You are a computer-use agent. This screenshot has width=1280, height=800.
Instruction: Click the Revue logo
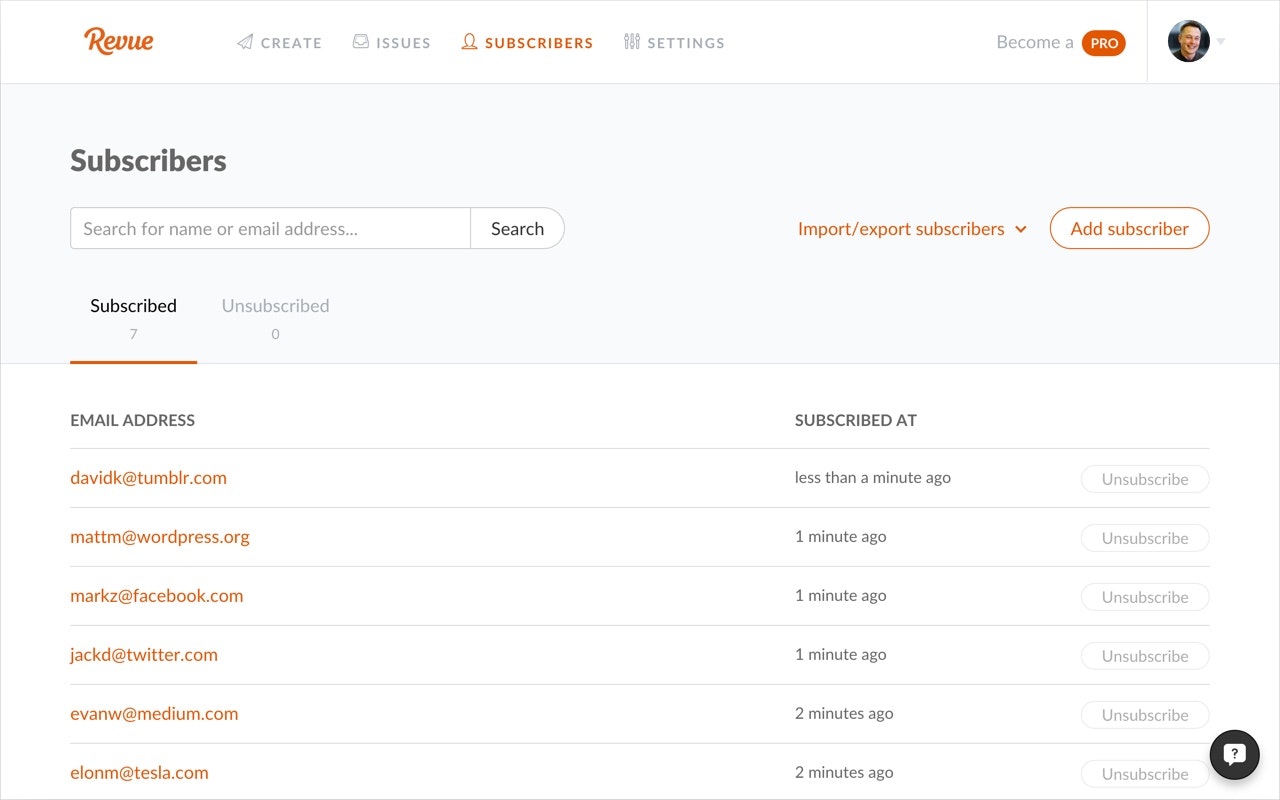point(119,40)
